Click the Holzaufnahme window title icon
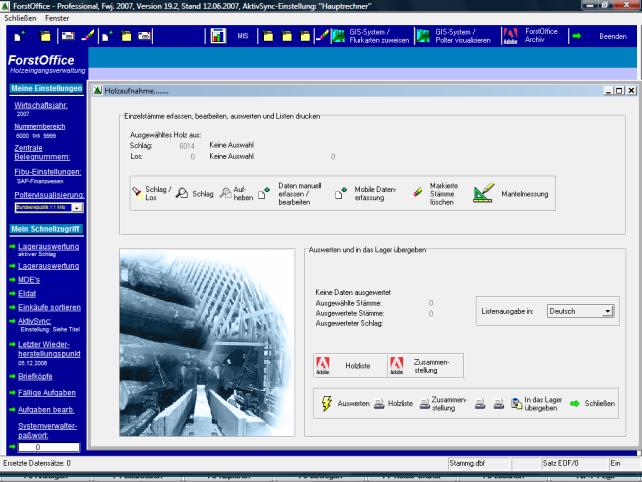Image resolution: width=642 pixels, height=482 pixels. pos(97,91)
